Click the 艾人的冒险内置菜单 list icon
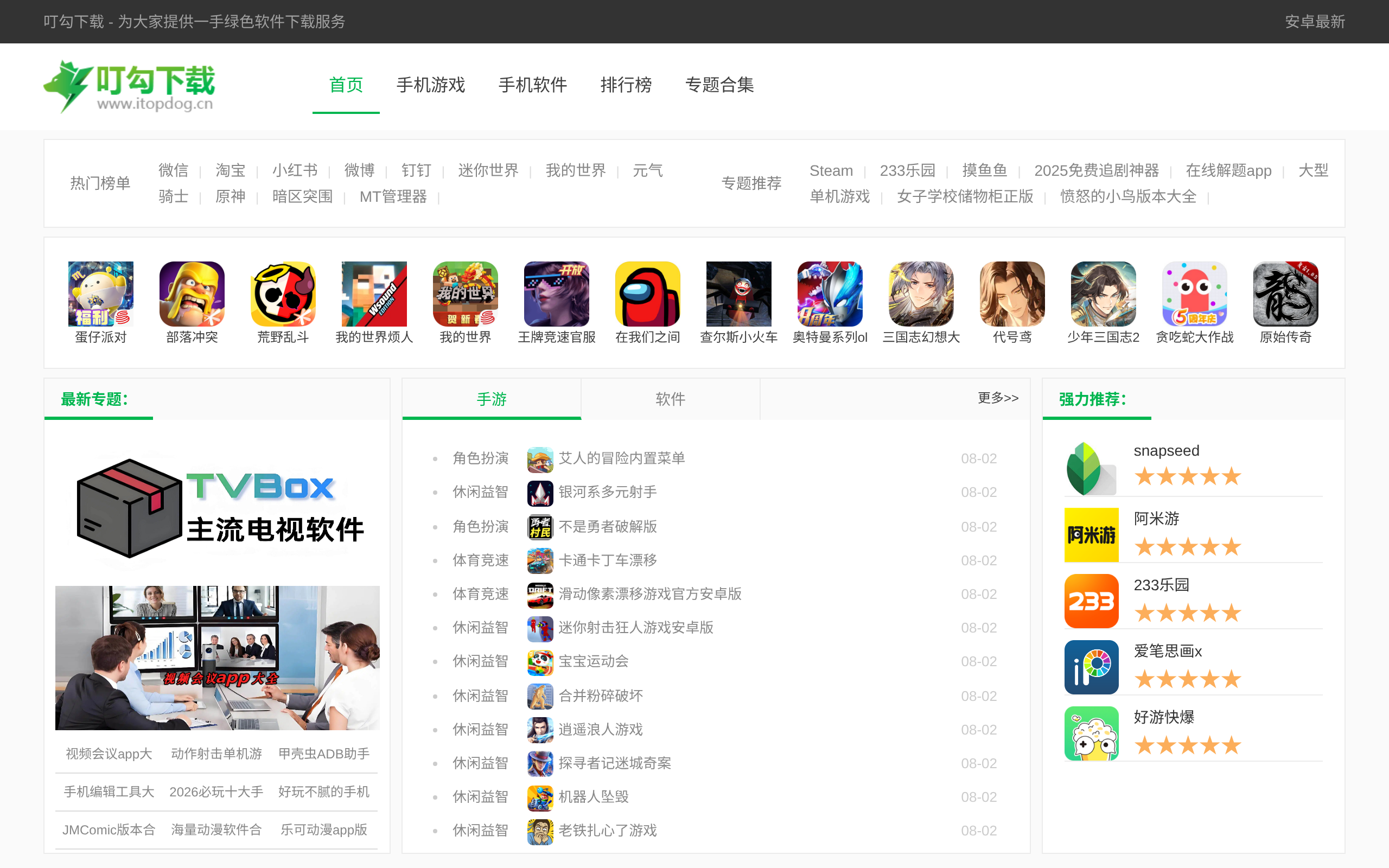 click(540, 459)
